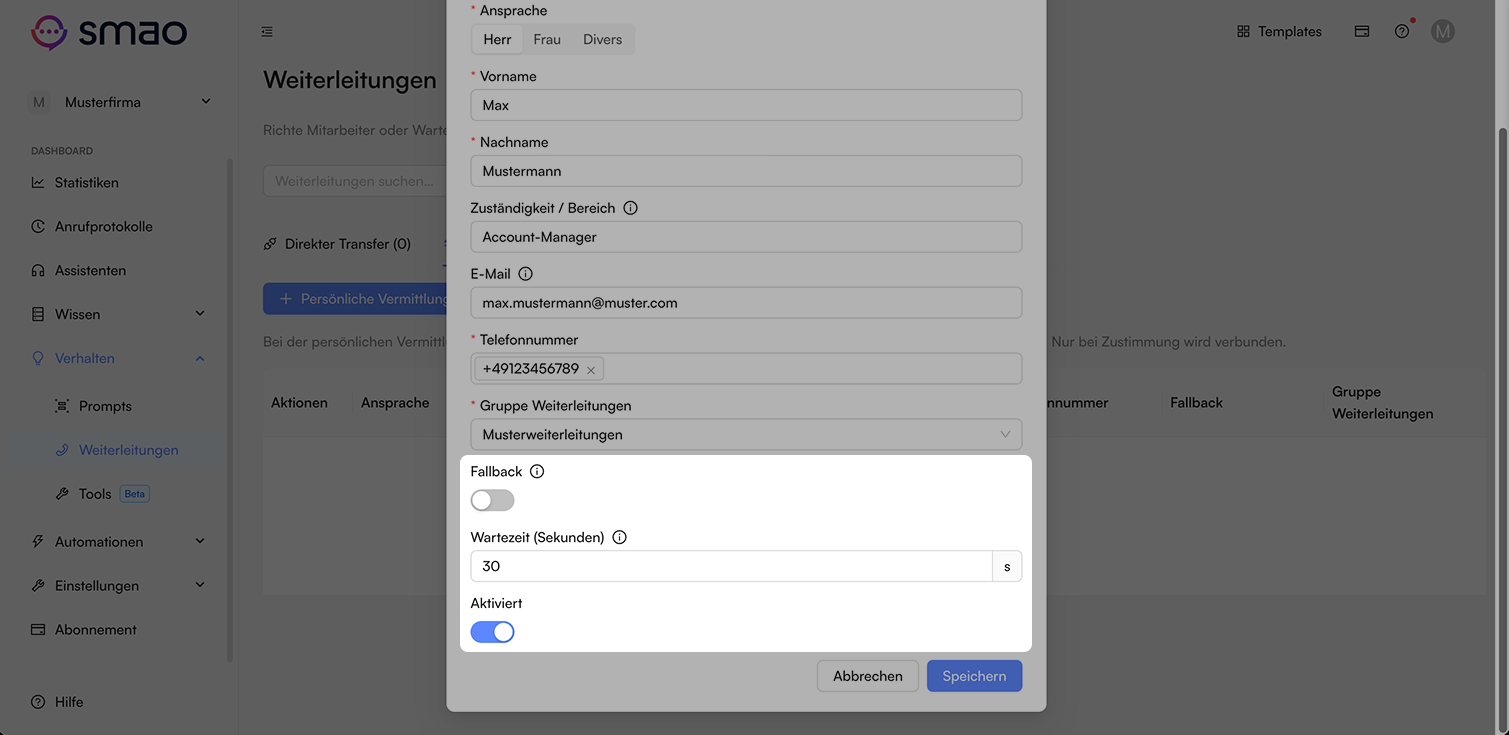Expand the Automationen sidebar section

click(x=120, y=542)
